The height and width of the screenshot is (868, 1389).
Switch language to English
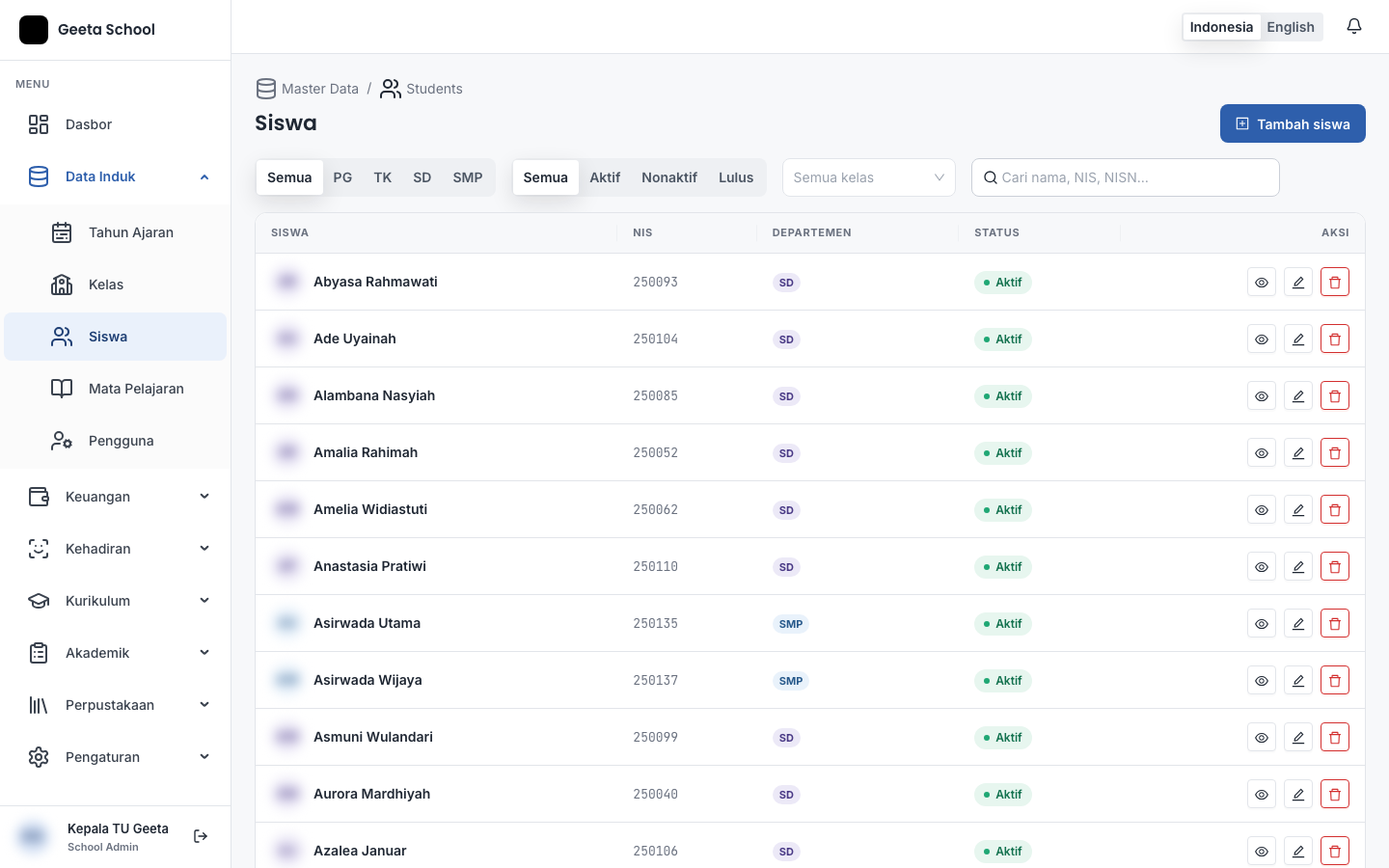pos(1291,27)
